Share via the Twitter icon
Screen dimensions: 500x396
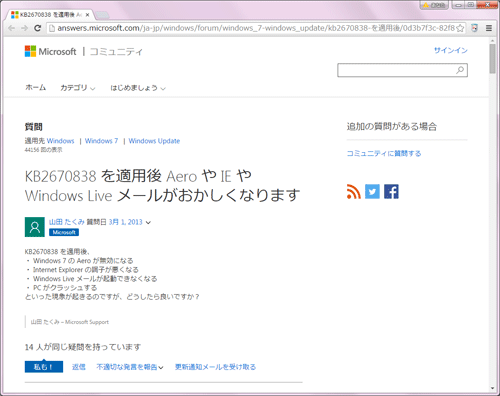click(372, 191)
